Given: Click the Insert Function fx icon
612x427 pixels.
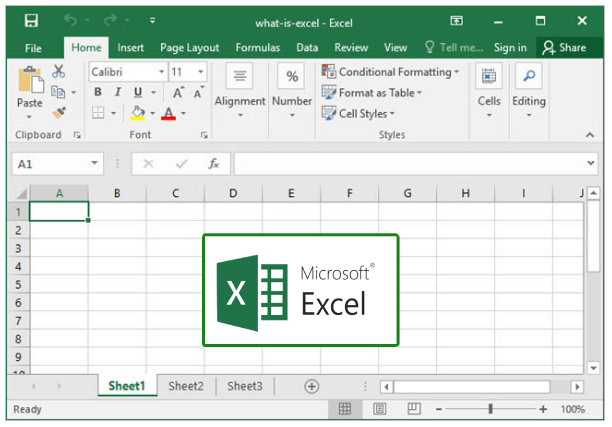Looking at the screenshot, I should point(213,164).
